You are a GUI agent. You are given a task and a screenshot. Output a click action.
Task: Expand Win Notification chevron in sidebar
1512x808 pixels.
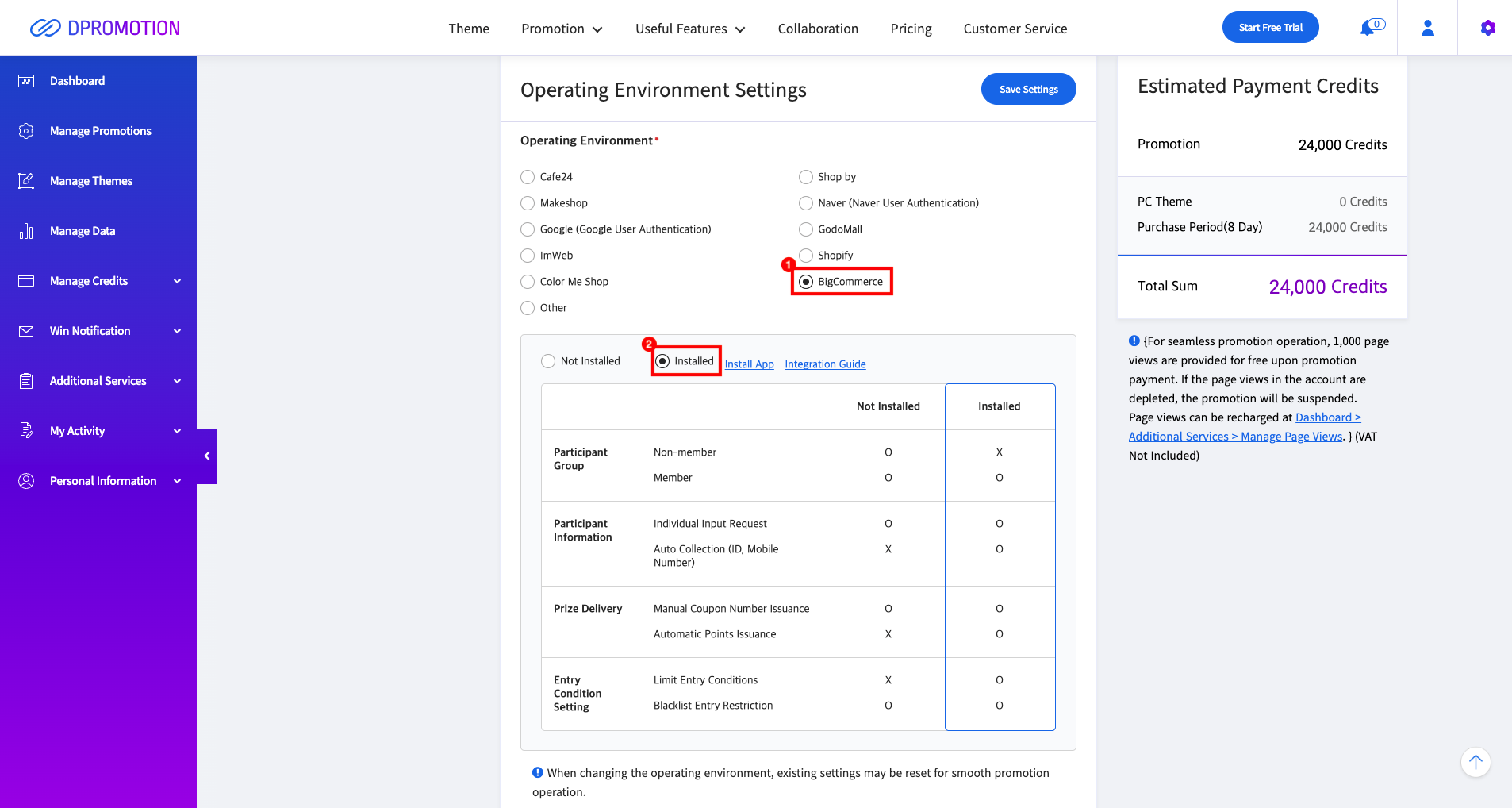tap(178, 331)
